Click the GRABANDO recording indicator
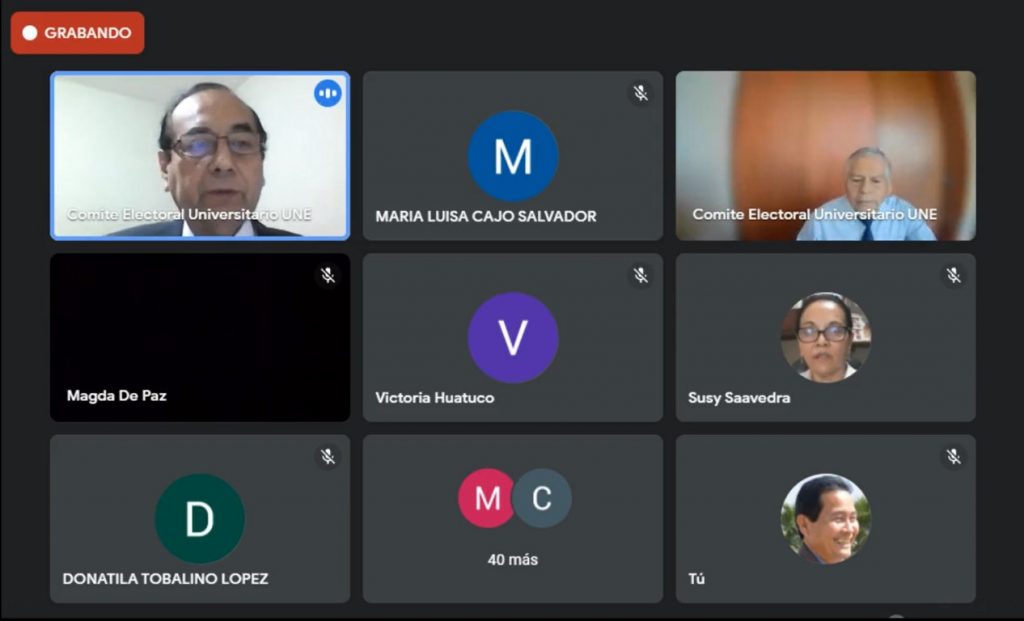 tap(78, 33)
